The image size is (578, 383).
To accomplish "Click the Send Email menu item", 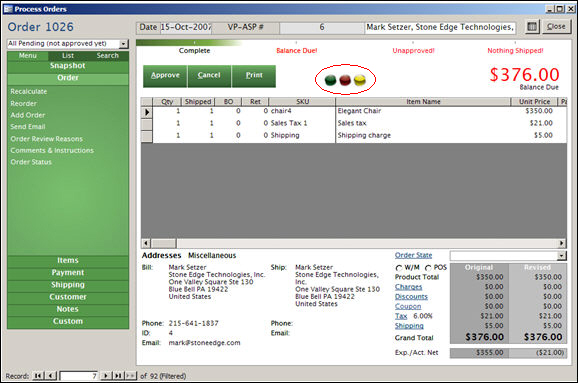I will [x=28, y=127].
